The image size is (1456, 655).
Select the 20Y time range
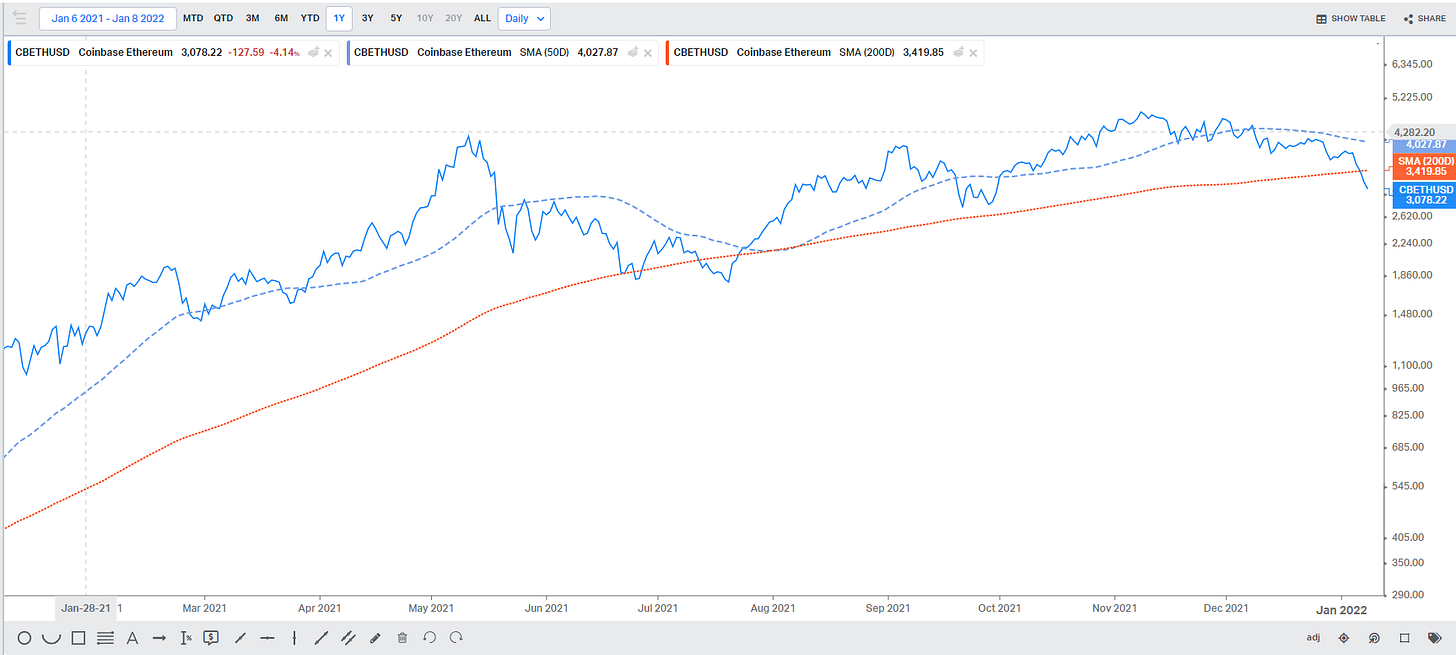(454, 18)
